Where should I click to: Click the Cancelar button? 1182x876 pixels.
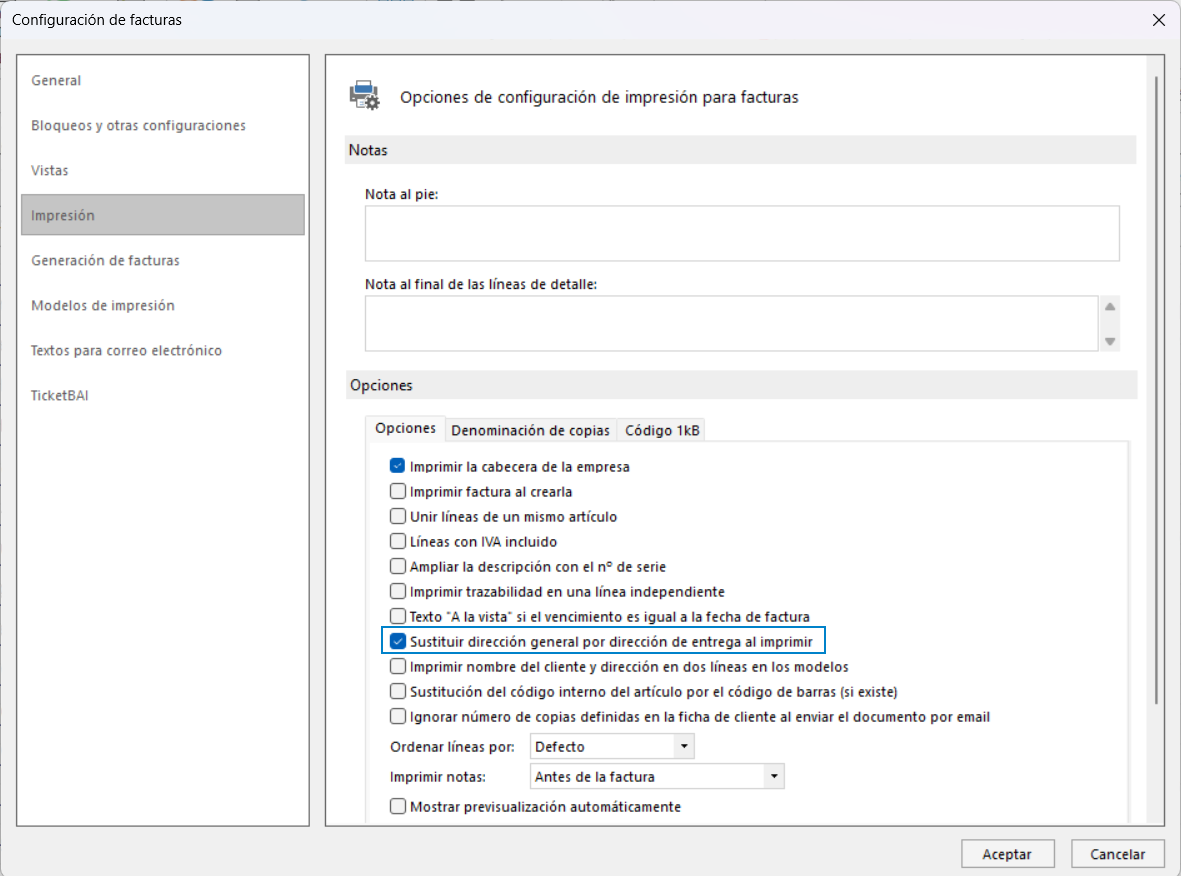[x=1117, y=854]
